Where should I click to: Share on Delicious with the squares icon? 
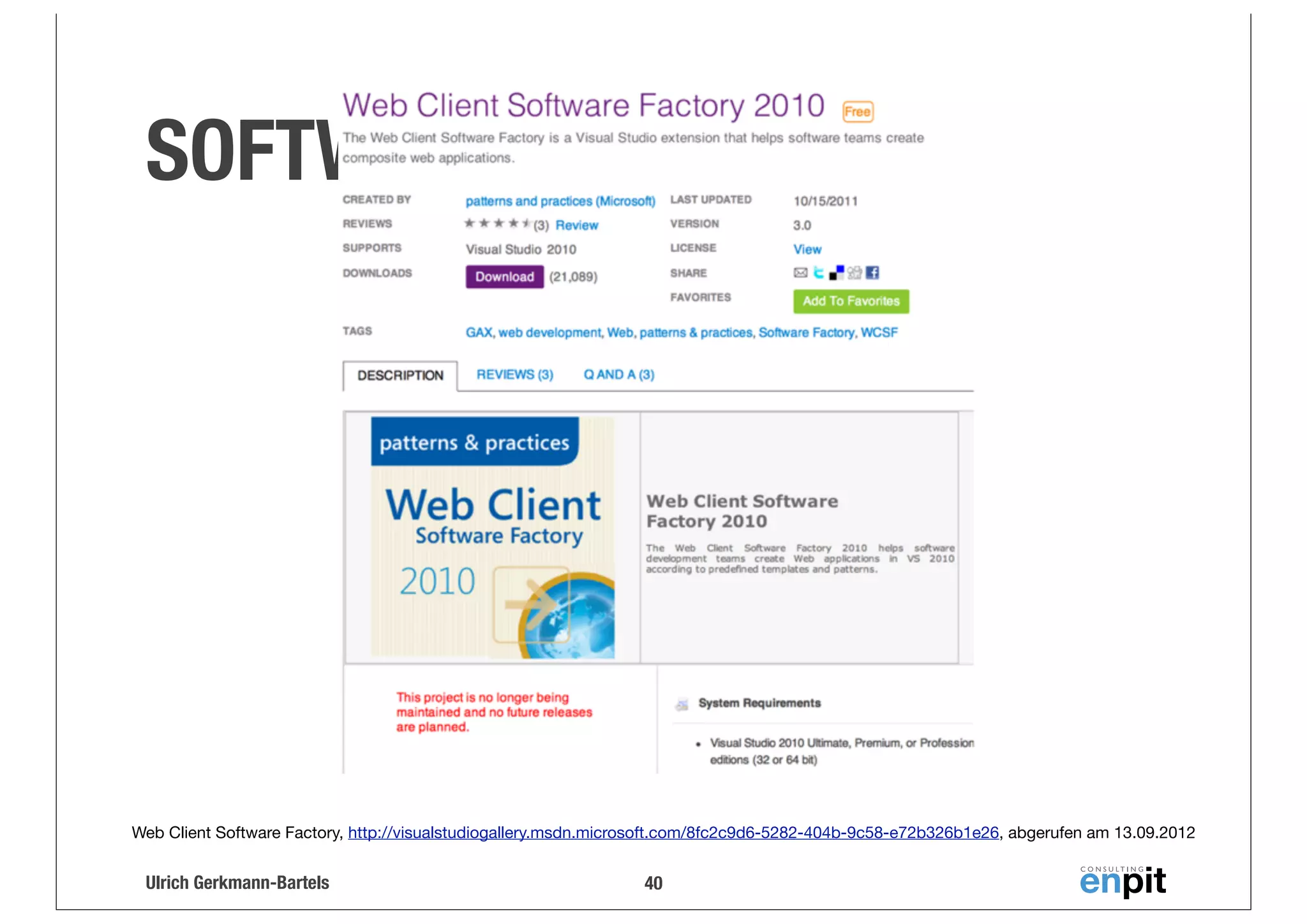(x=837, y=273)
